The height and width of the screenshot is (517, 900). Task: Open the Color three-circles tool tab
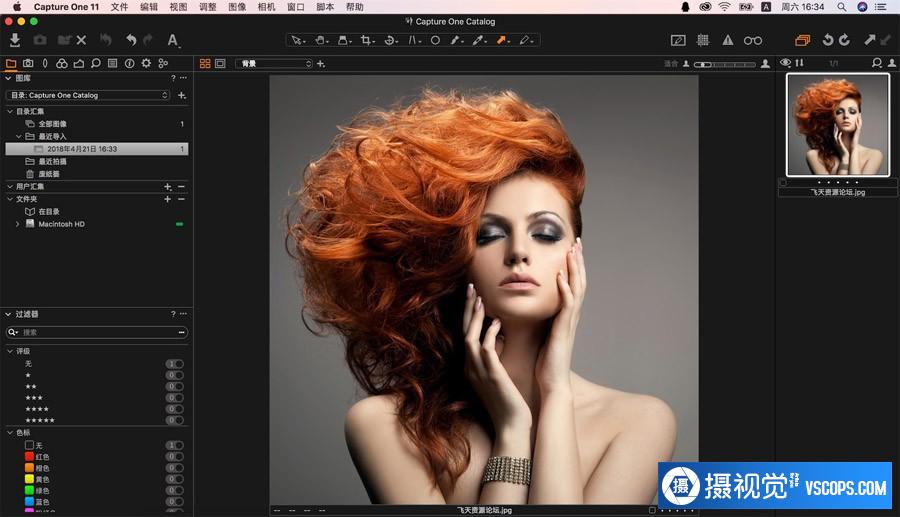(61, 63)
